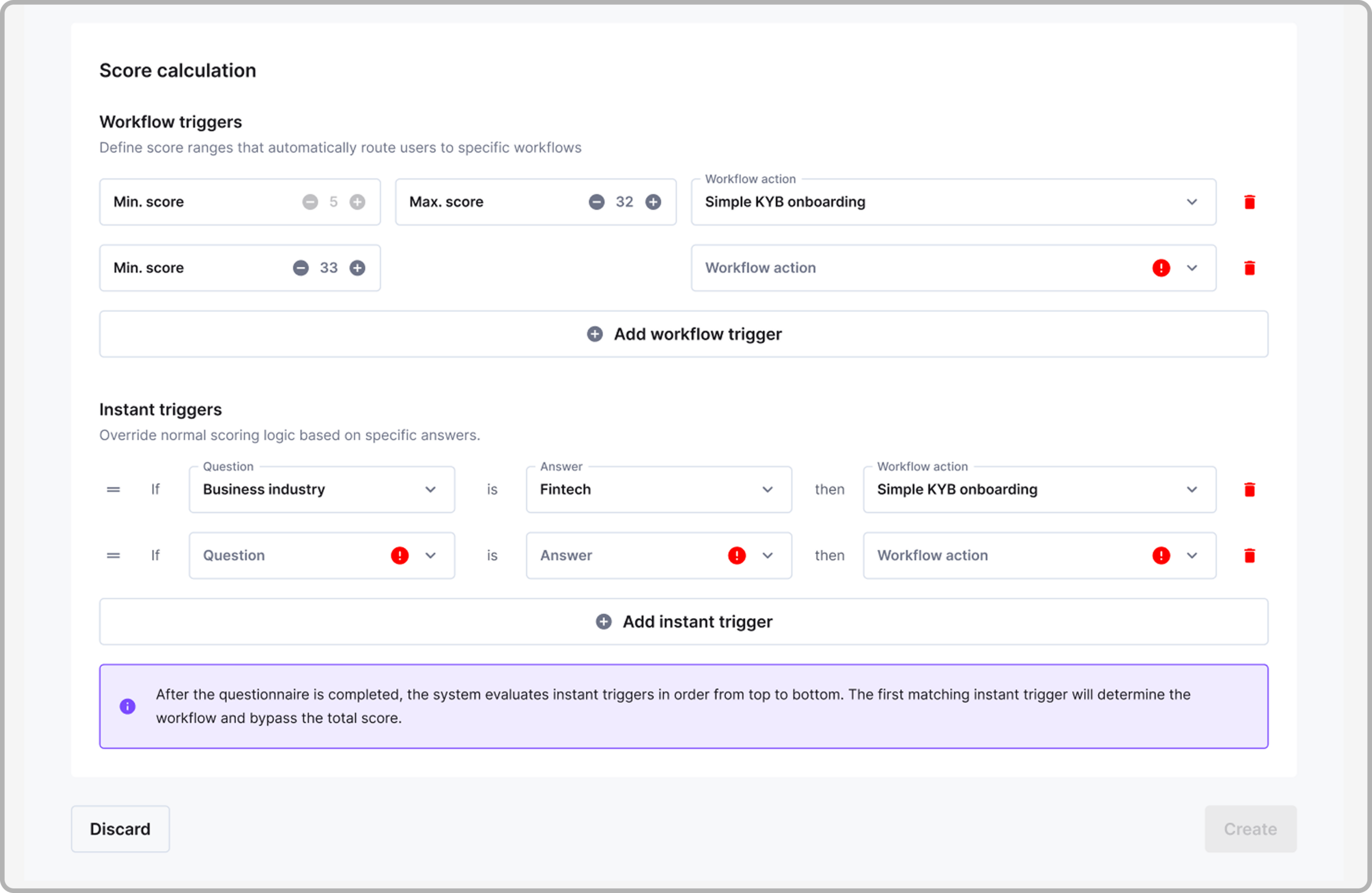This screenshot has width=1372, height=893.
Task: Open the empty Answer dropdown
Action: (x=659, y=556)
